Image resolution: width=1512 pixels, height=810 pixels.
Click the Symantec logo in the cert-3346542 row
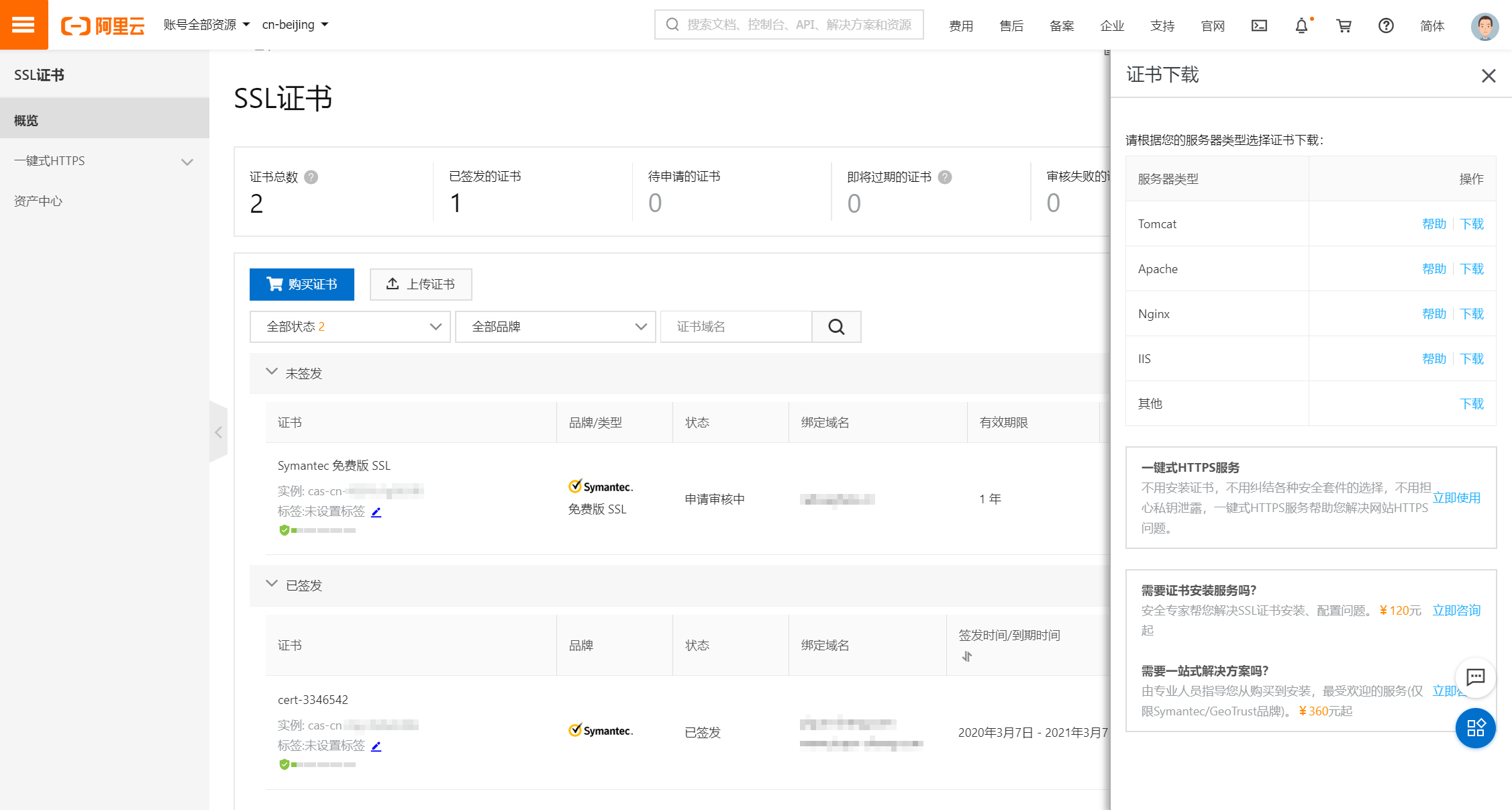(x=601, y=730)
